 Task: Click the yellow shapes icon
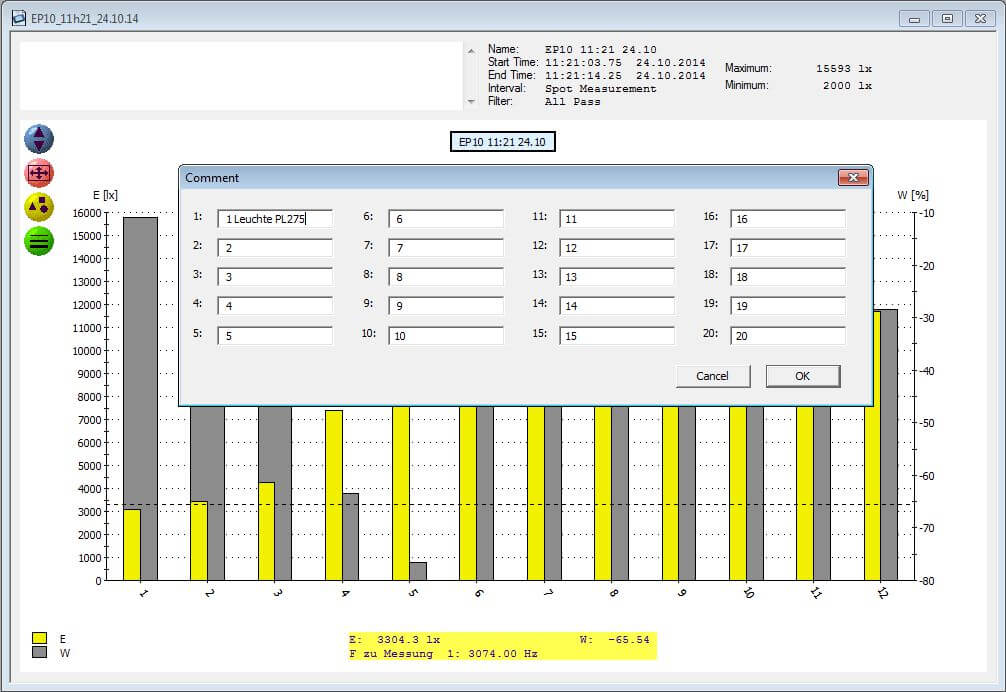point(39,207)
